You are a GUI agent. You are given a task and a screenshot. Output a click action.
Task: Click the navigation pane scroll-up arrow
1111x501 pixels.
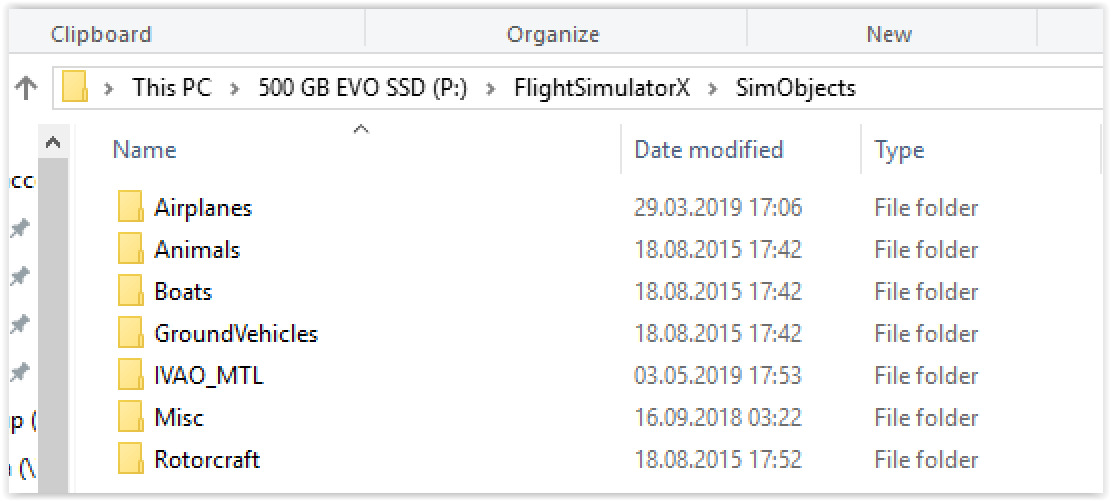(52, 142)
